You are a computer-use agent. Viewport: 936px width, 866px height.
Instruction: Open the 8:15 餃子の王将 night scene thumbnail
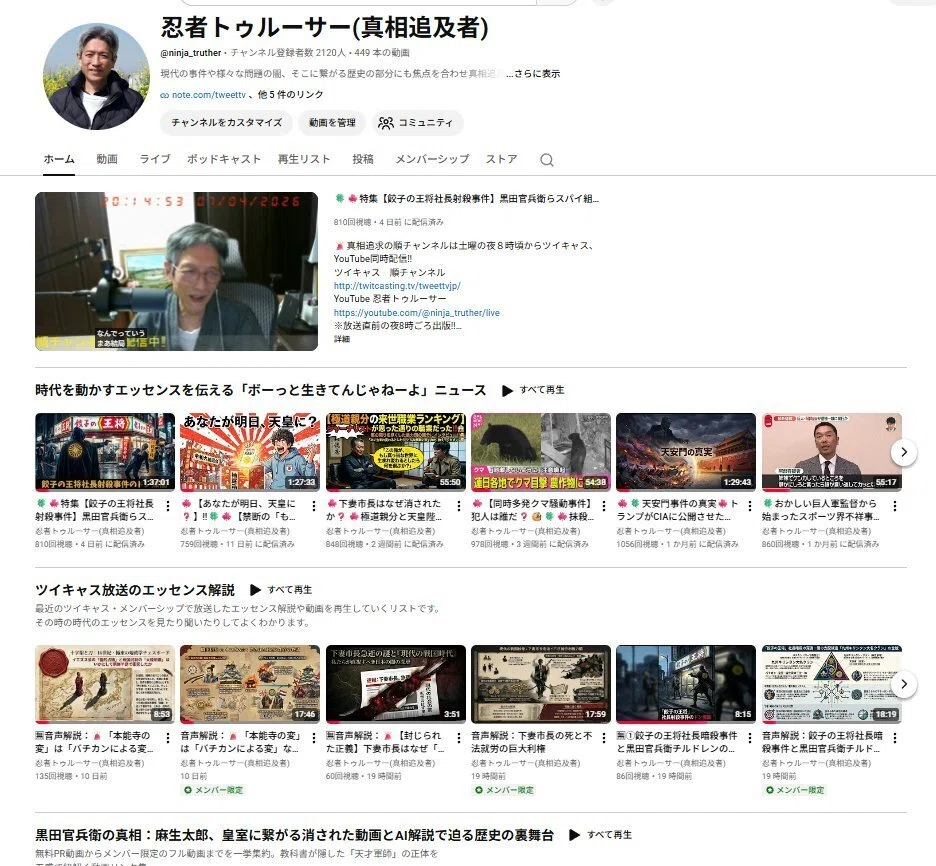pyautogui.click(x=686, y=684)
